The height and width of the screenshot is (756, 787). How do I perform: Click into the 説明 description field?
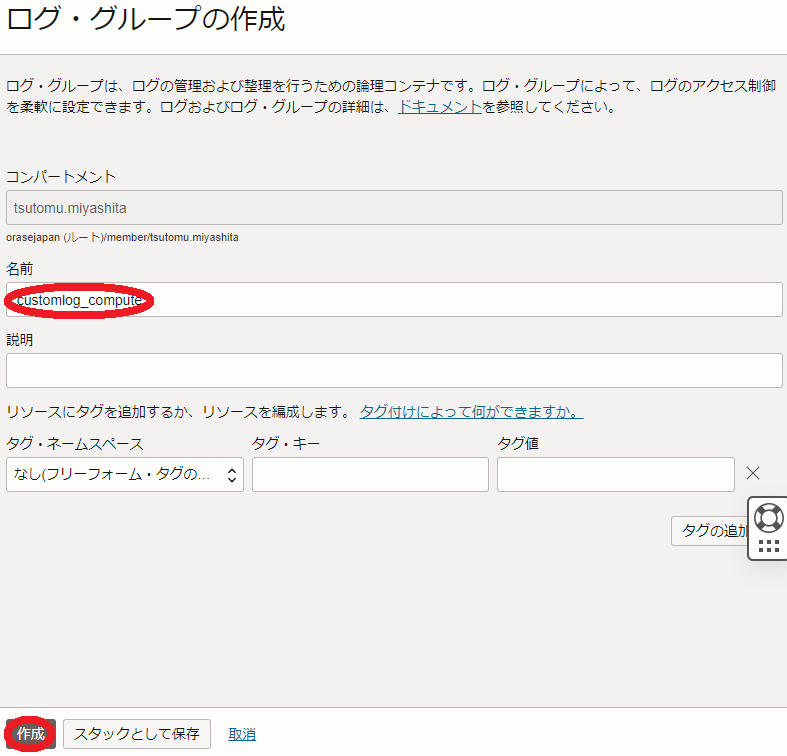[394, 370]
